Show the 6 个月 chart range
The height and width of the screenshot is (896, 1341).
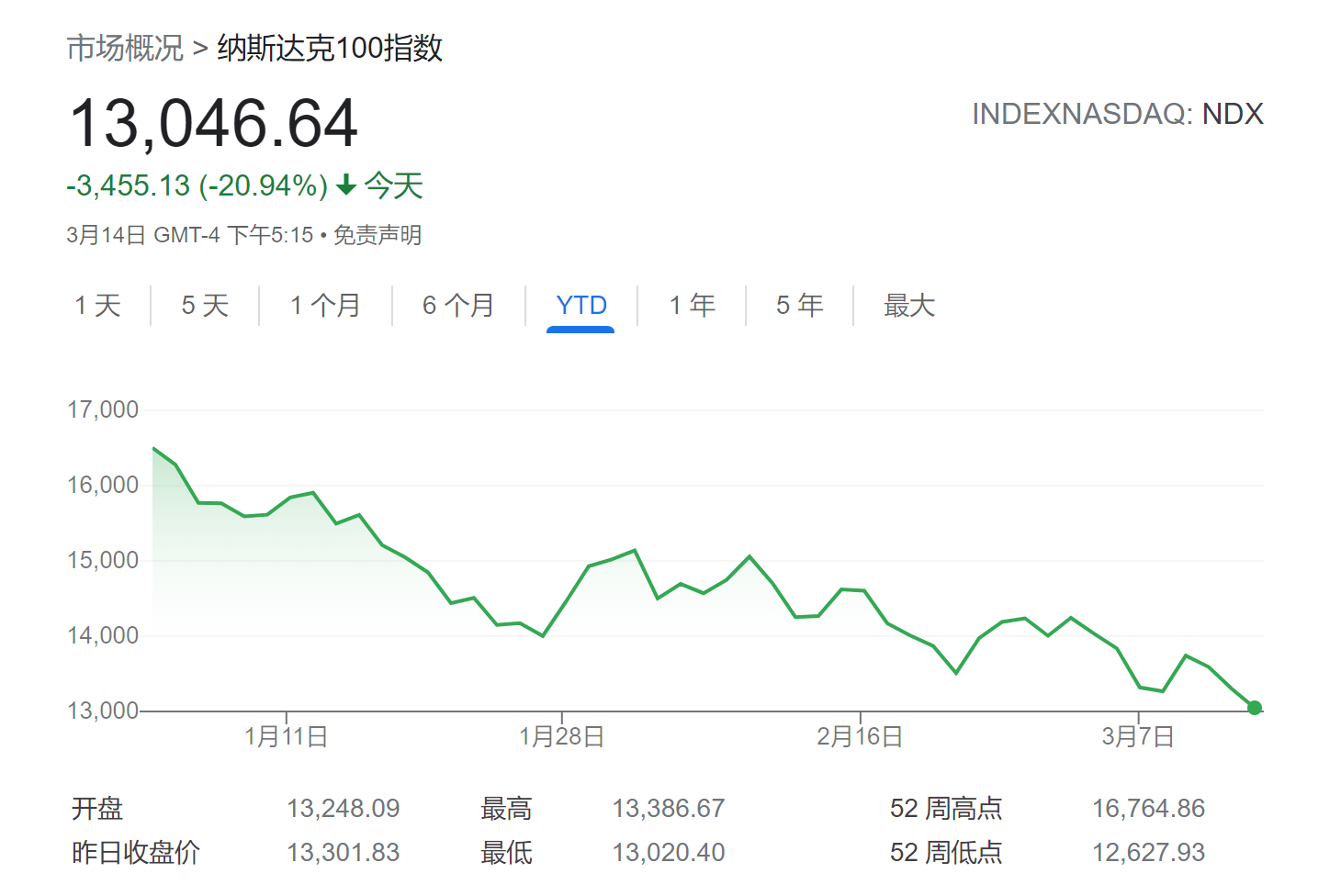coord(458,305)
